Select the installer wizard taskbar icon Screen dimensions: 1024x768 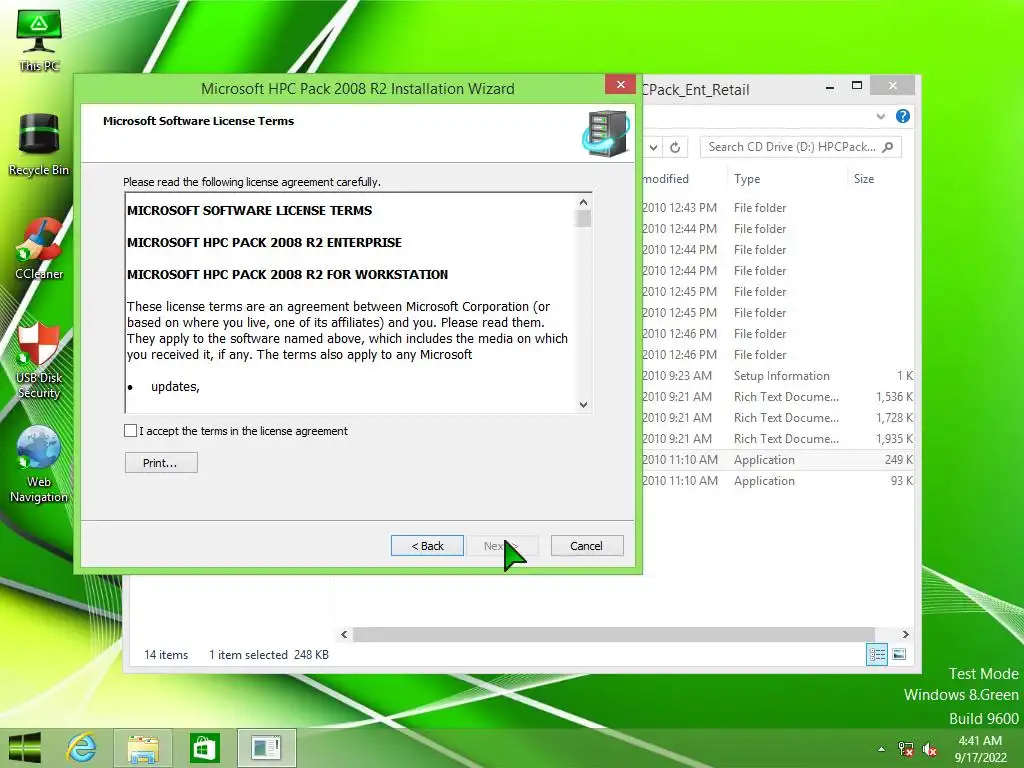pyautogui.click(x=266, y=748)
